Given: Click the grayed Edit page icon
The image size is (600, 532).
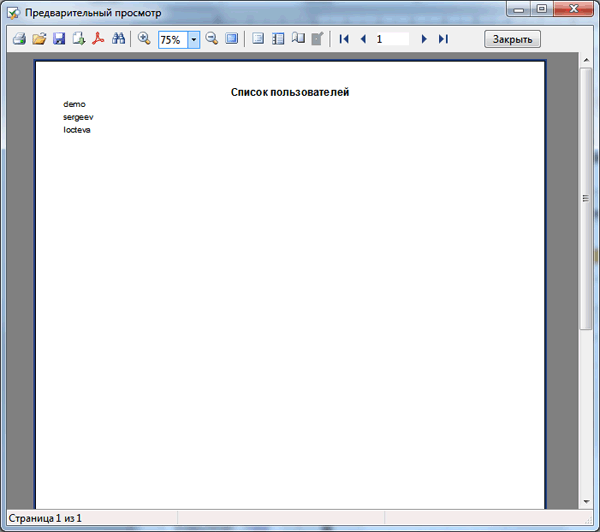Looking at the screenshot, I should 318,39.
